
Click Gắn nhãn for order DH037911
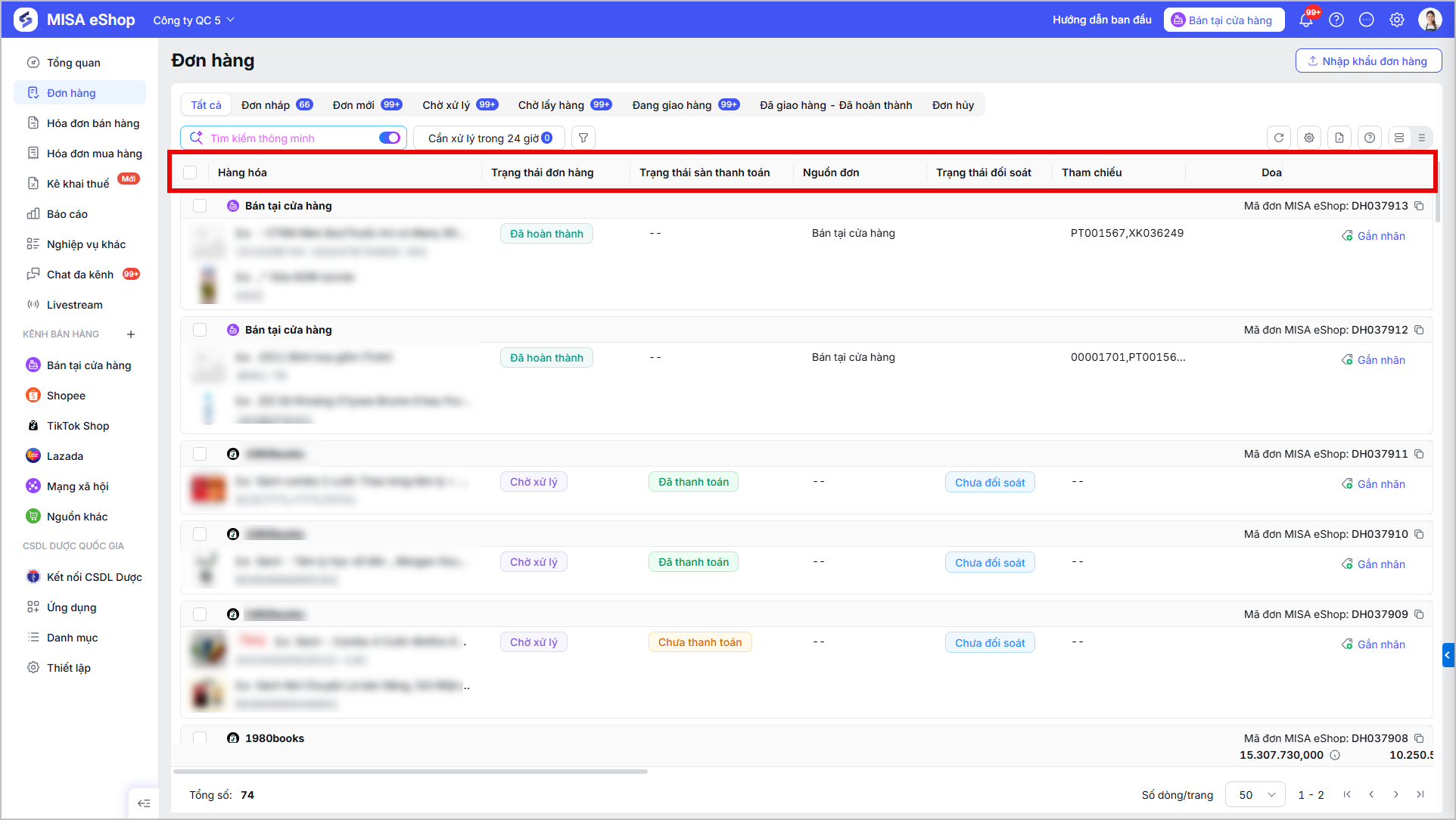[1374, 484]
